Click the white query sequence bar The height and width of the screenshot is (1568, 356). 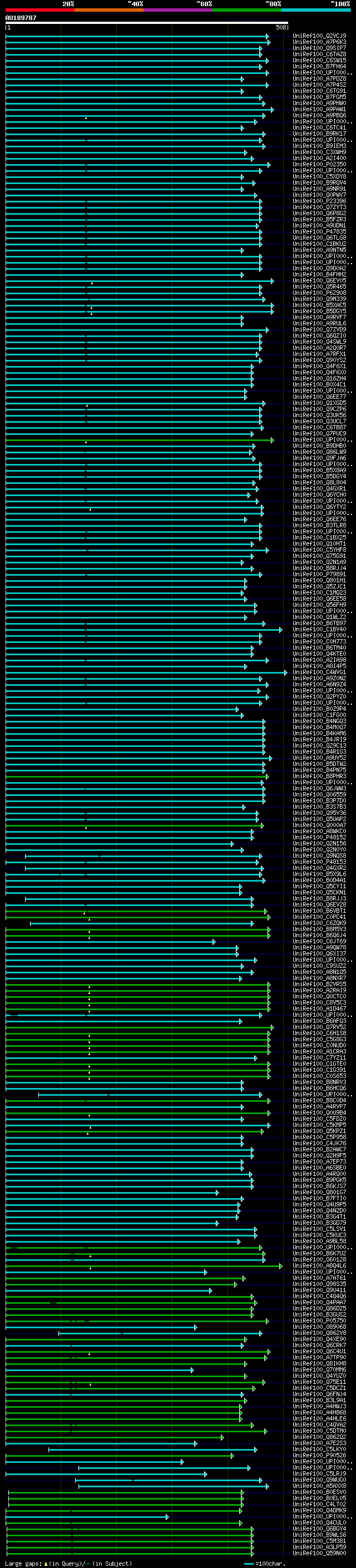coord(147,23)
